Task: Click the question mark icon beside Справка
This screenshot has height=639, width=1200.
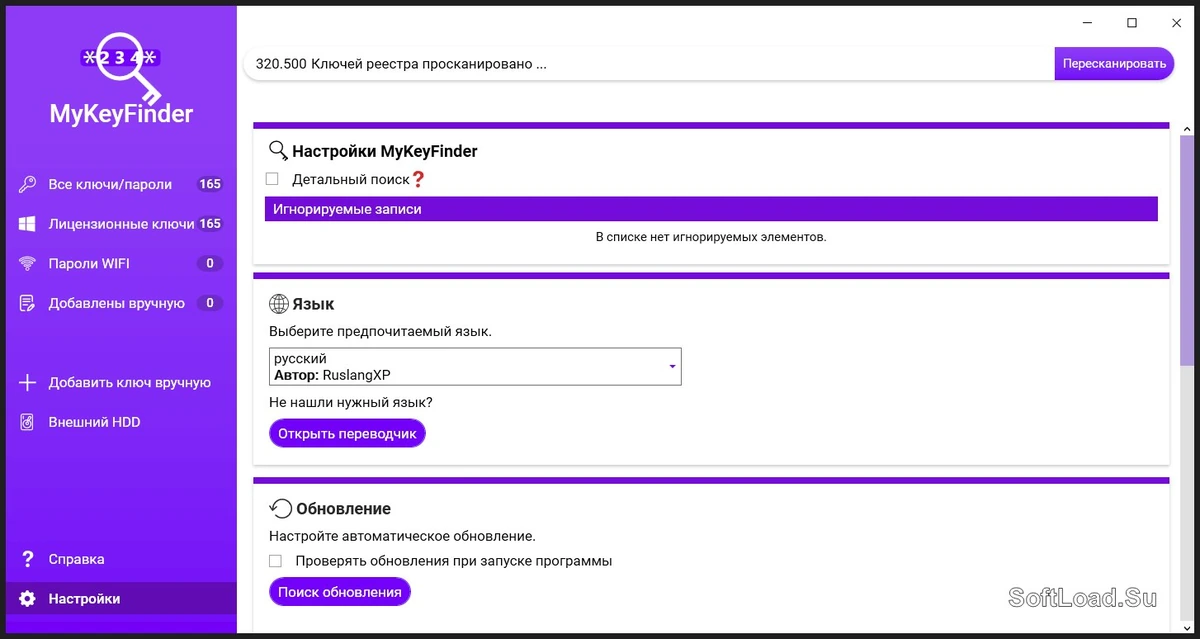Action: pyautogui.click(x=28, y=559)
